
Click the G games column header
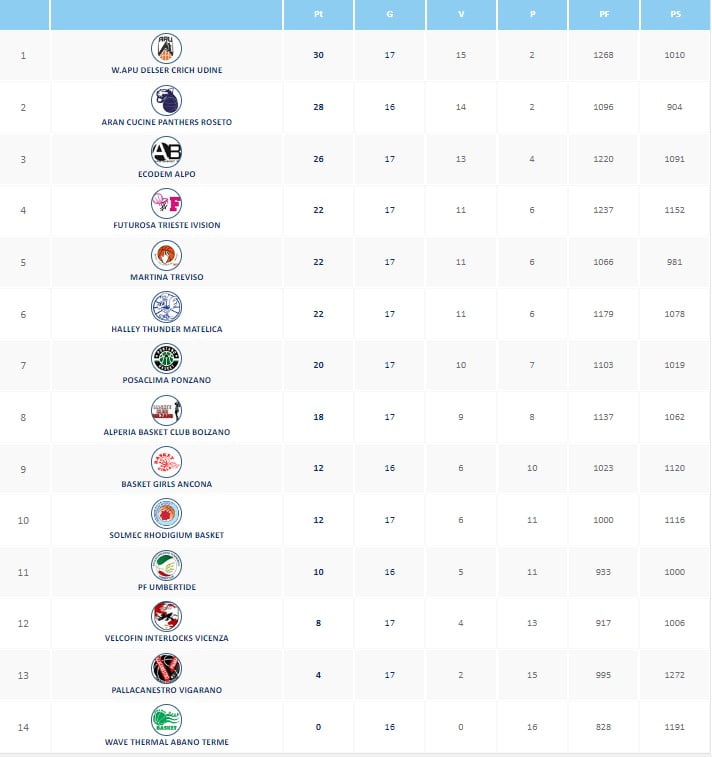(390, 15)
